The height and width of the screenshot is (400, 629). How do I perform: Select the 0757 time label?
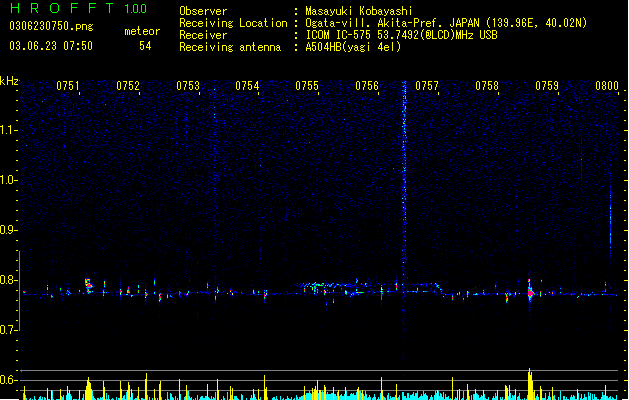(427, 86)
